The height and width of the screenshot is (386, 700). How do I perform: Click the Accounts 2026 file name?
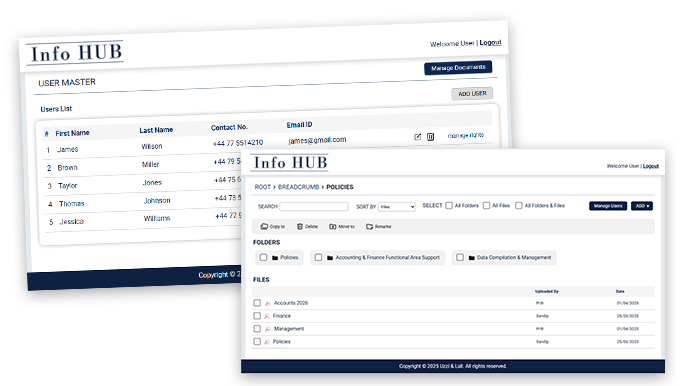tap(291, 303)
